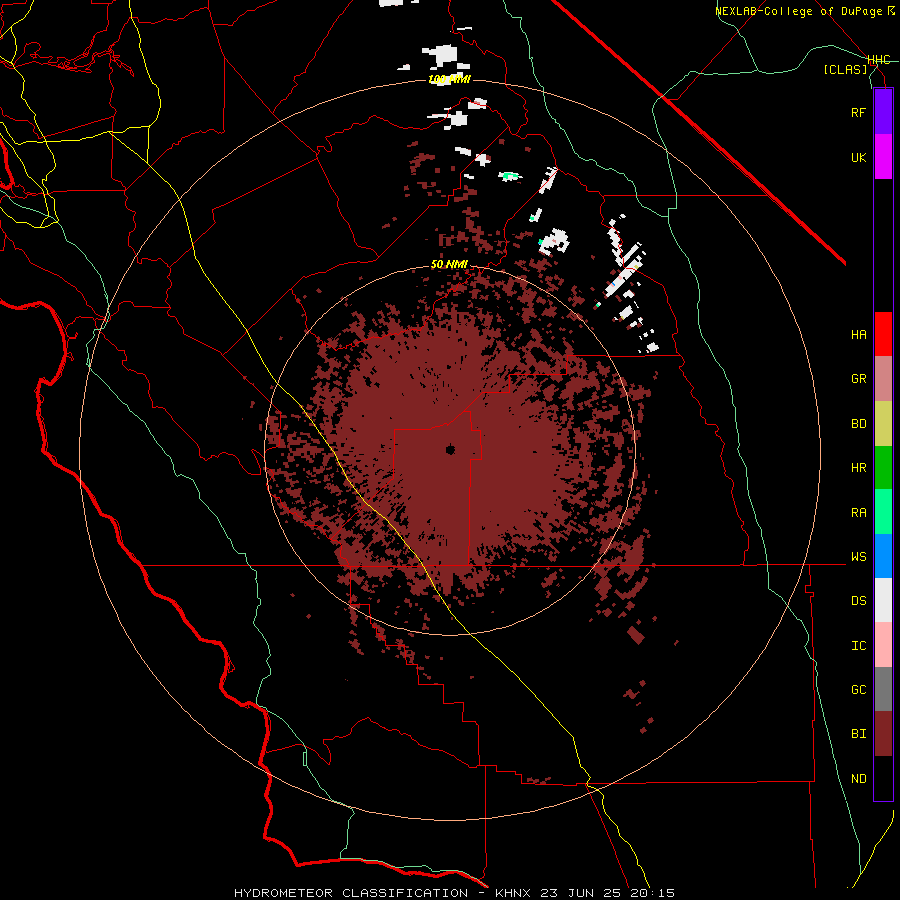Click the Hydrometeor Classification KHNX title text
Screen dimensions: 900x900
[x=454, y=893]
